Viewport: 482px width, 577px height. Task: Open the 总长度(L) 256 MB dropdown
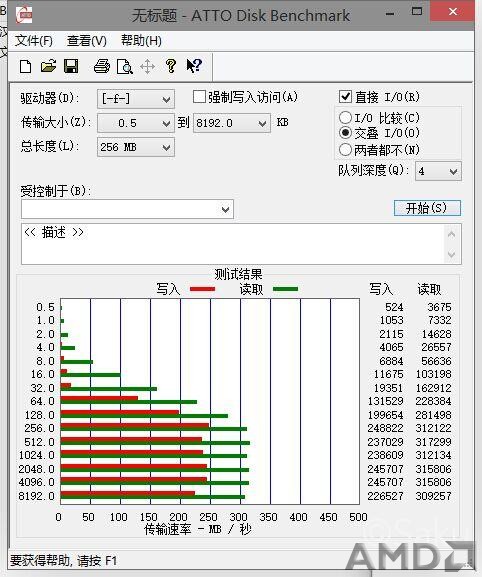coord(136,148)
